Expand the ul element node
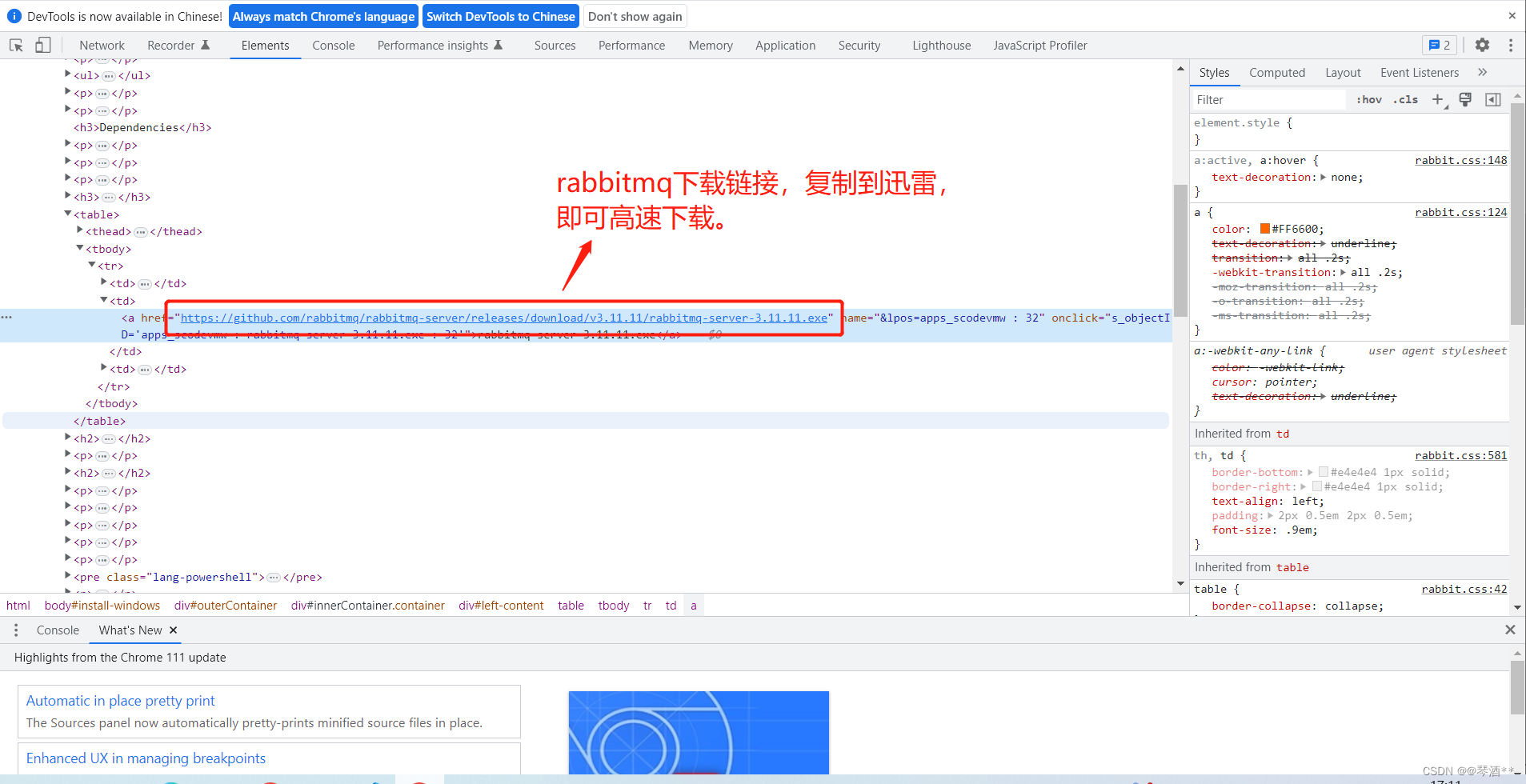The height and width of the screenshot is (784, 1526). tap(68, 75)
